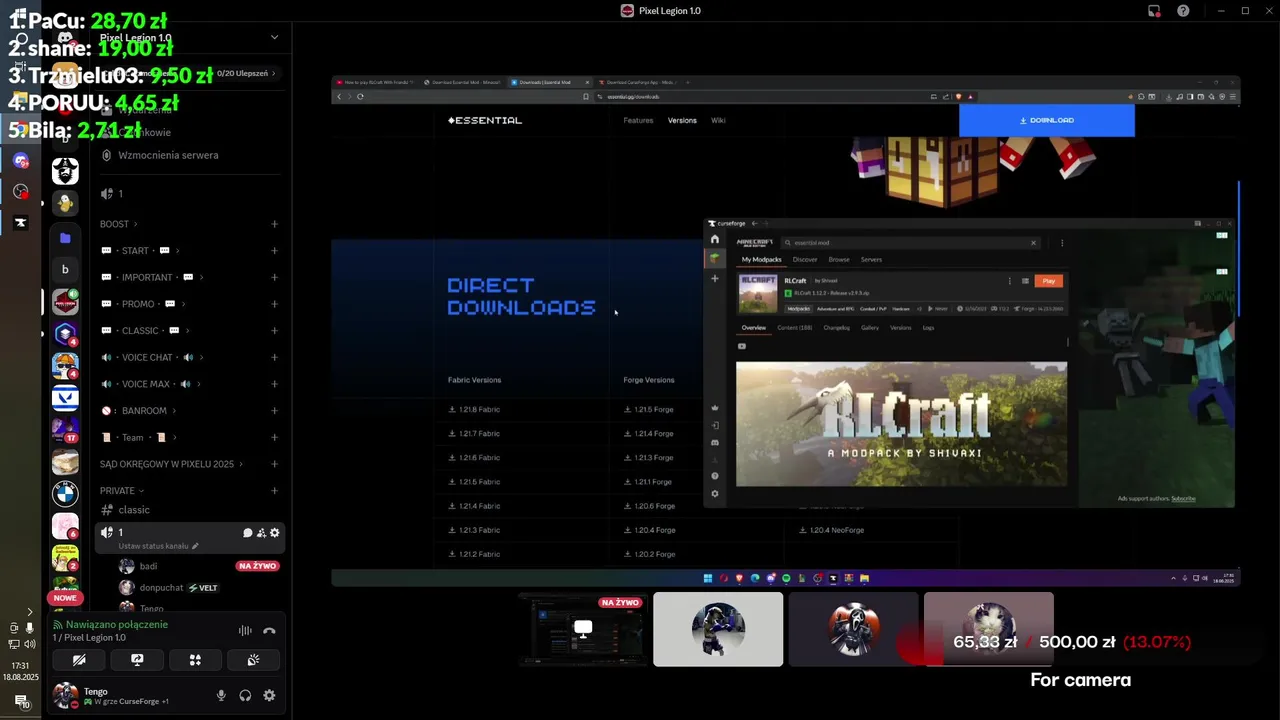Expand the START category
Image resolution: width=1280 pixels, height=720 pixels.
139,251
